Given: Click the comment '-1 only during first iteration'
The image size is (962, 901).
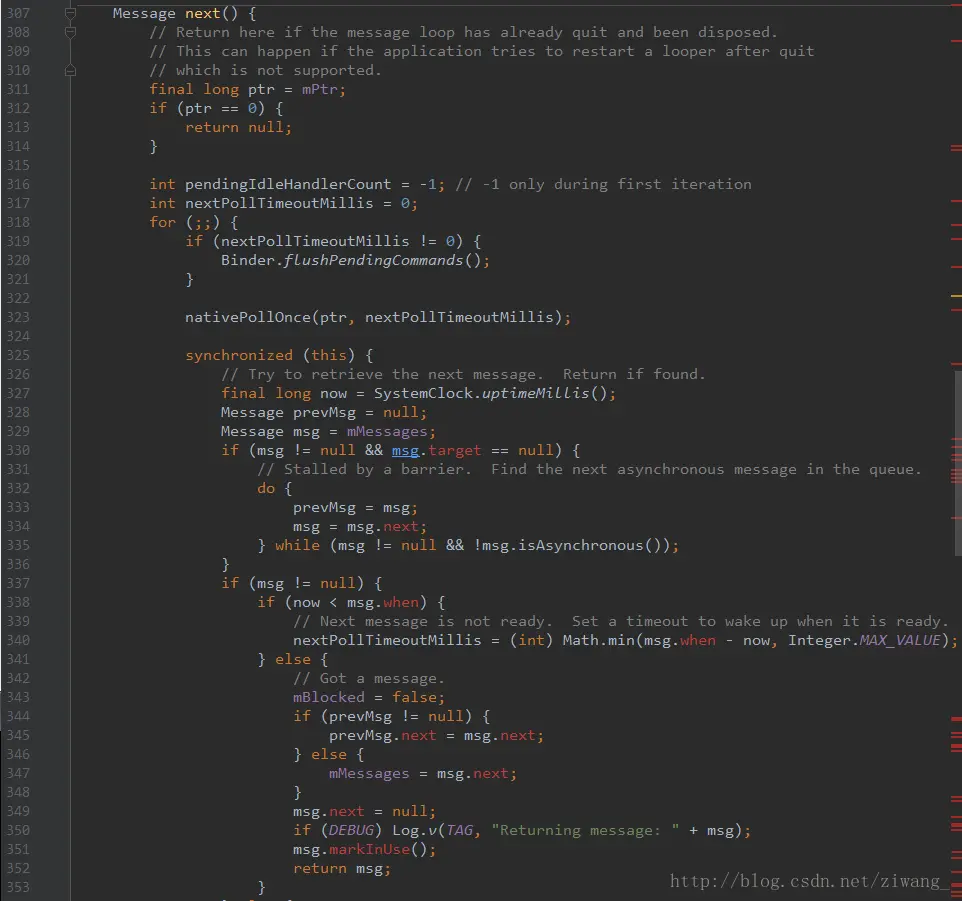Looking at the screenshot, I should pos(603,185).
